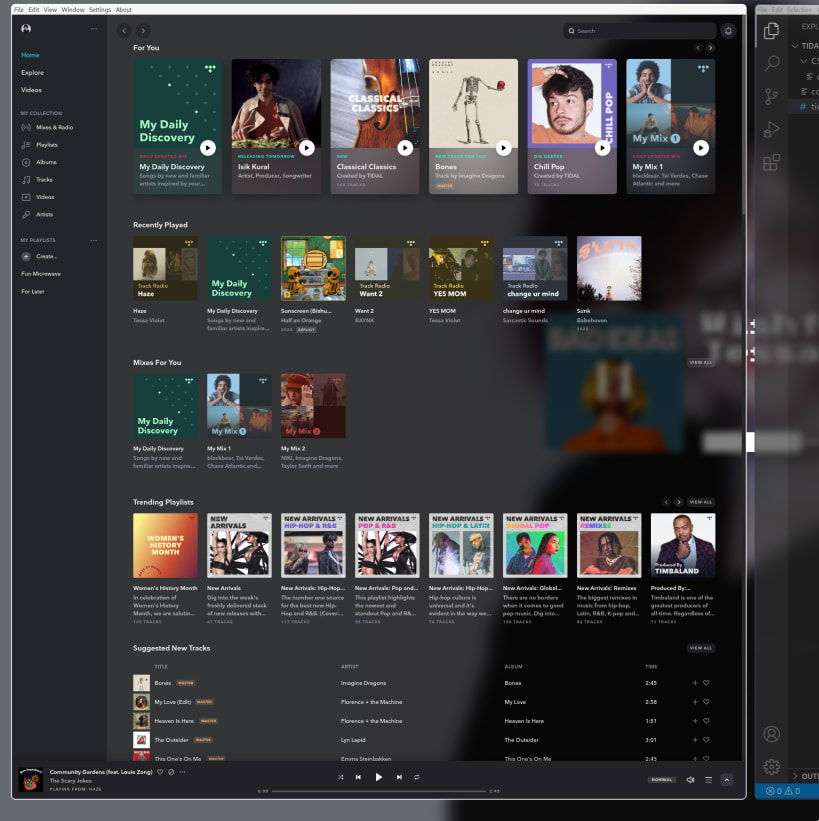Open the Fun Microwave playlist
This screenshot has height=821, width=819.
pyautogui.click(x=41, y=274)
